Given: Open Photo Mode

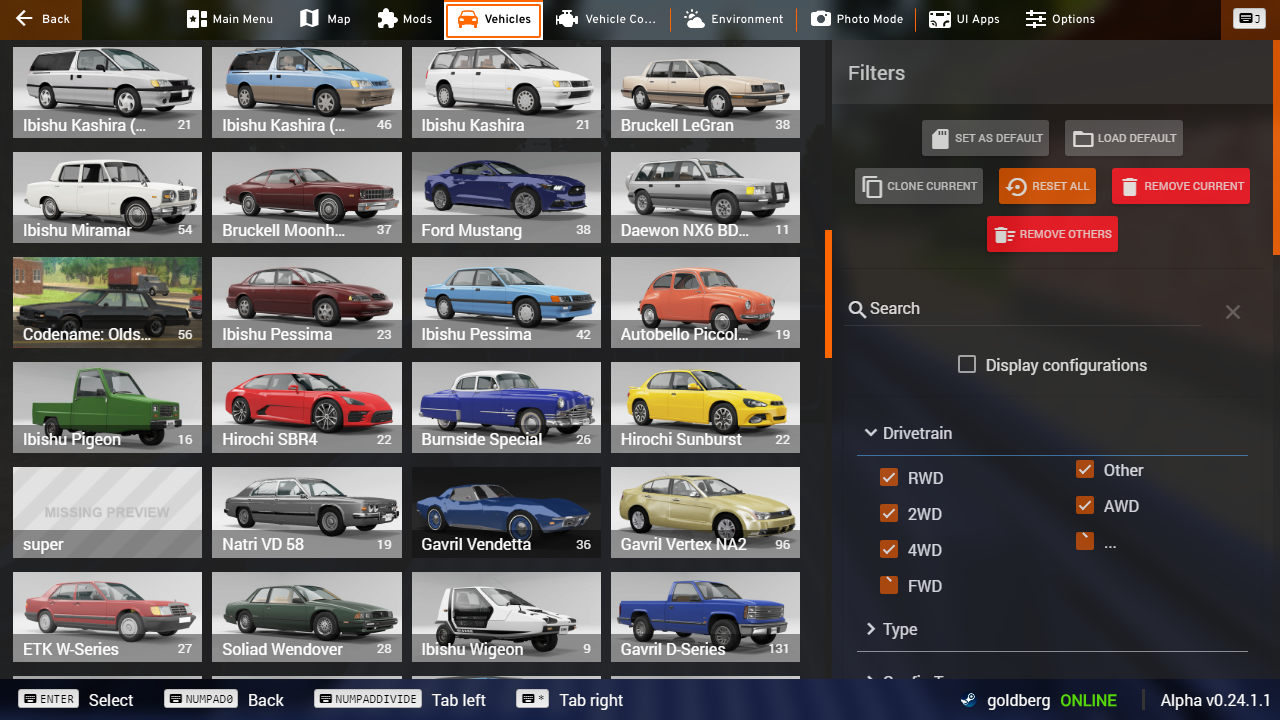Looking at the screenshot, I should pyautogui.click(x=857, y=19).
